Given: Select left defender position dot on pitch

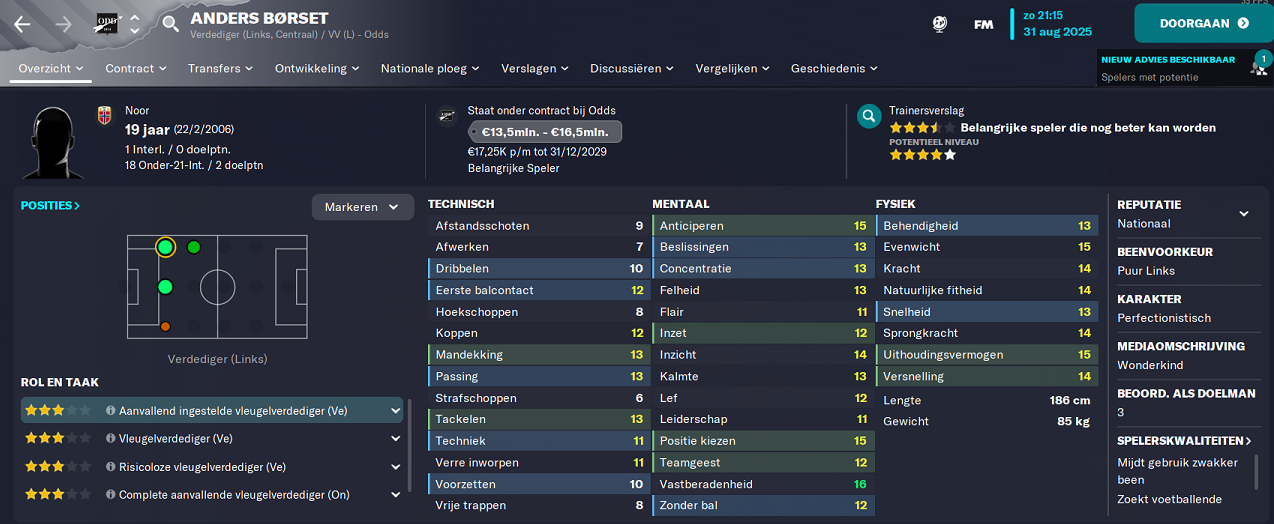Looking at the screenshot, I should click(165, 247).
